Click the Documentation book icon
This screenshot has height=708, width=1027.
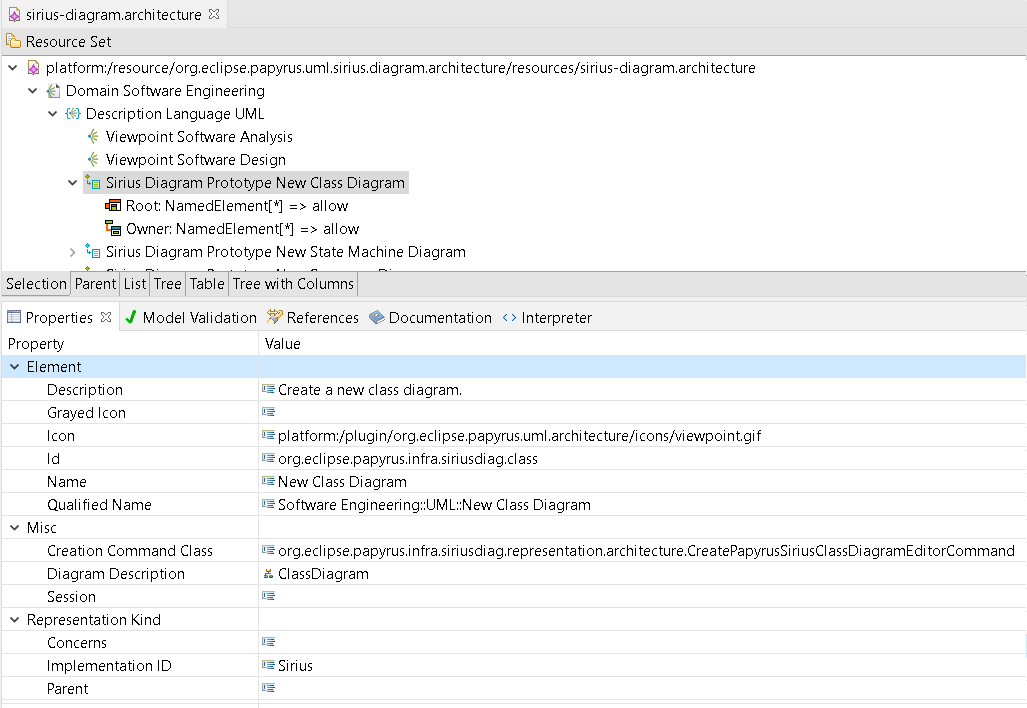pos(377,317)
